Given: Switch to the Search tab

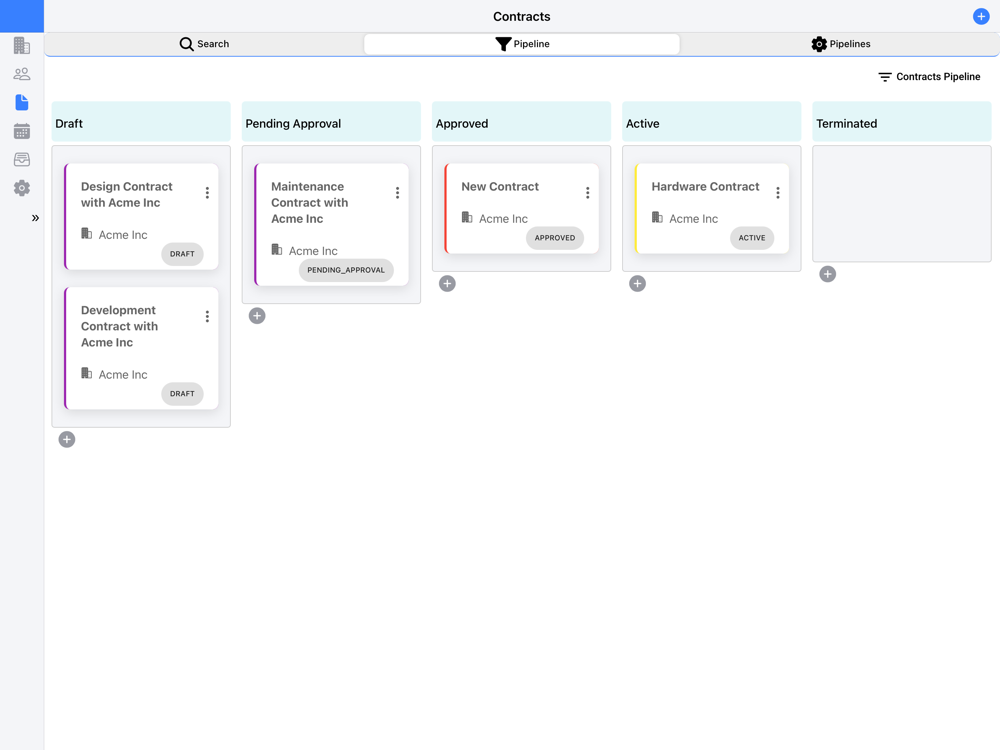Looking at the screenshot, I should tap(204, 44).
